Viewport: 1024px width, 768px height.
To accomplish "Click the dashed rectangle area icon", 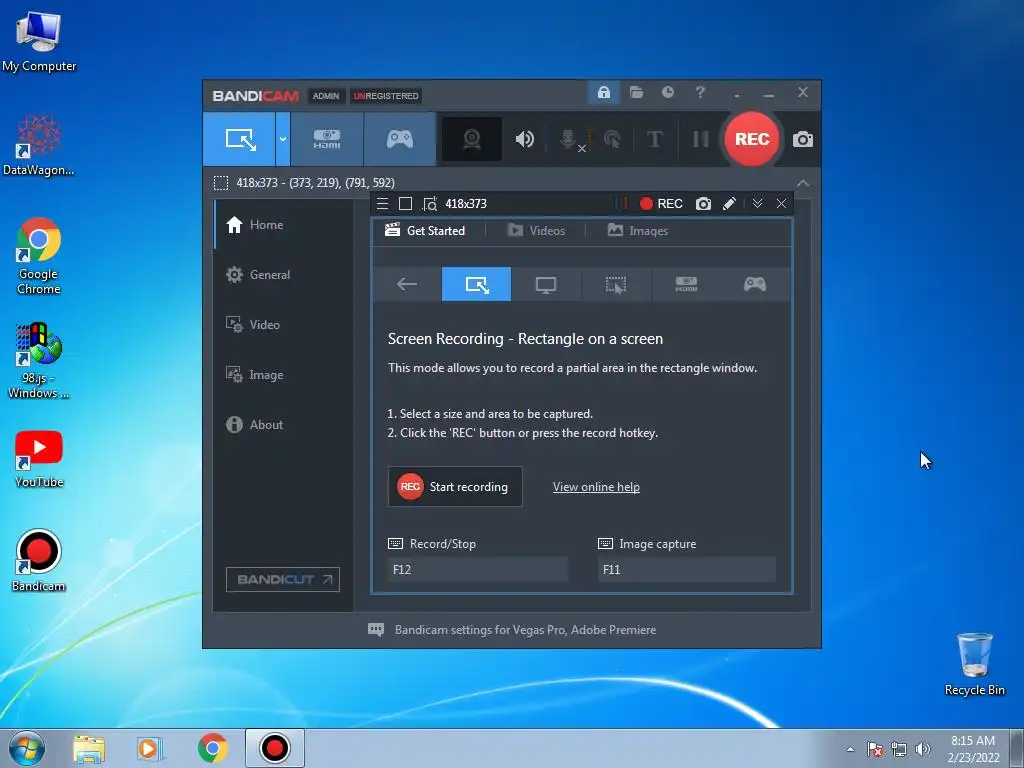I will (221, 183).
